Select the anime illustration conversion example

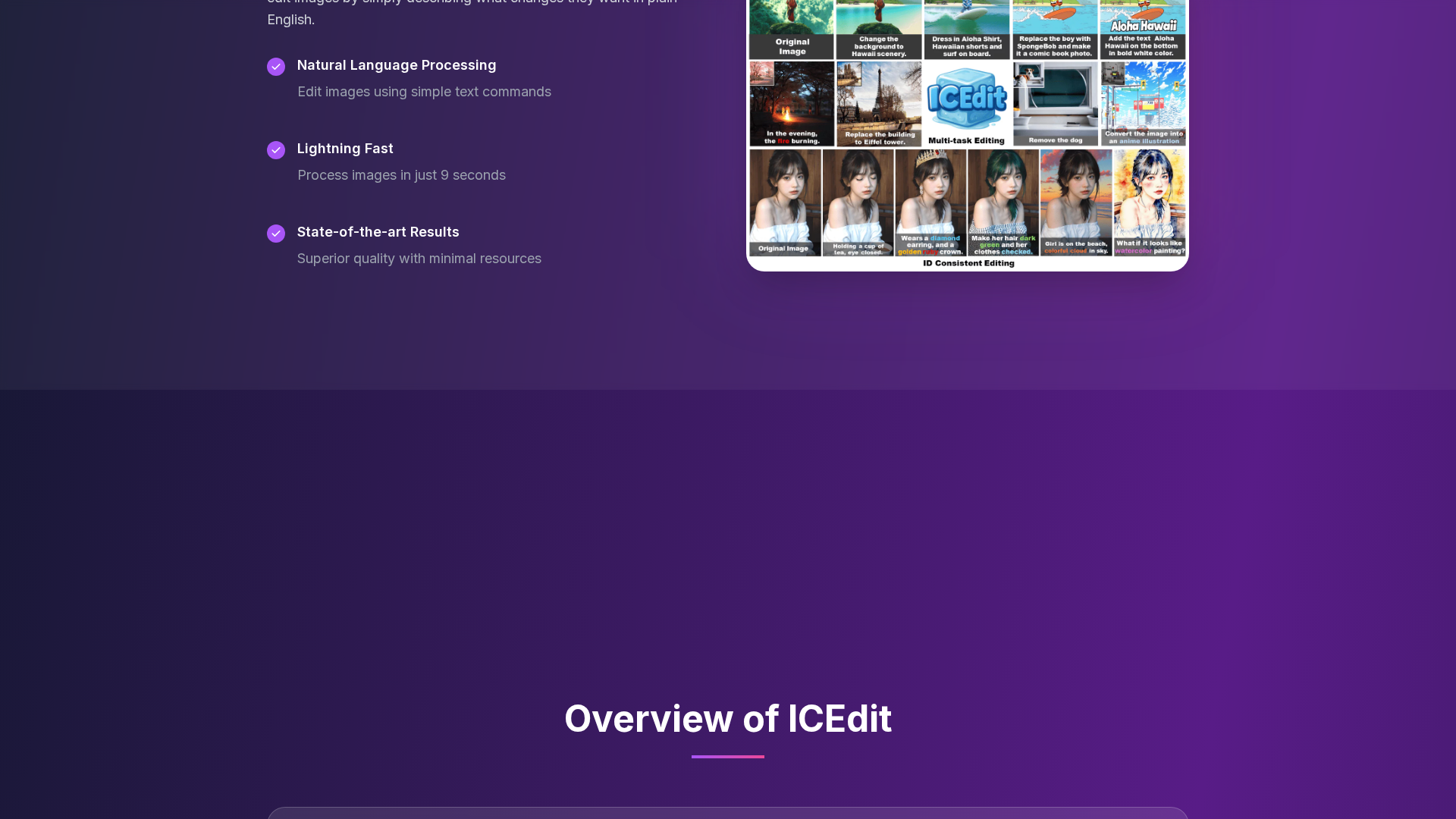coord(1143,104)
